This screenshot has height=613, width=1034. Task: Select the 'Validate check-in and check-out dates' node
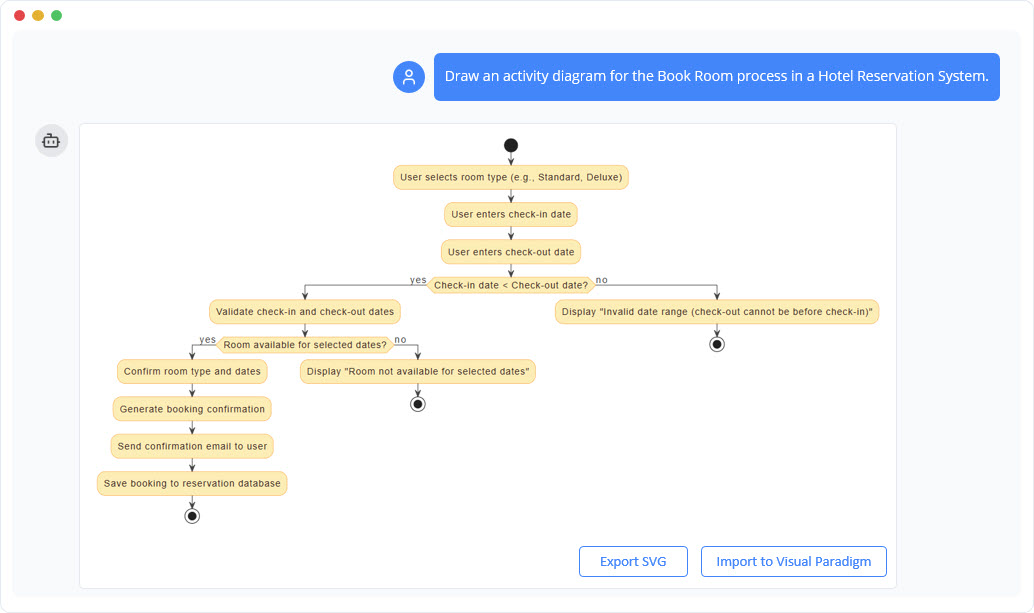coord(304,311)
